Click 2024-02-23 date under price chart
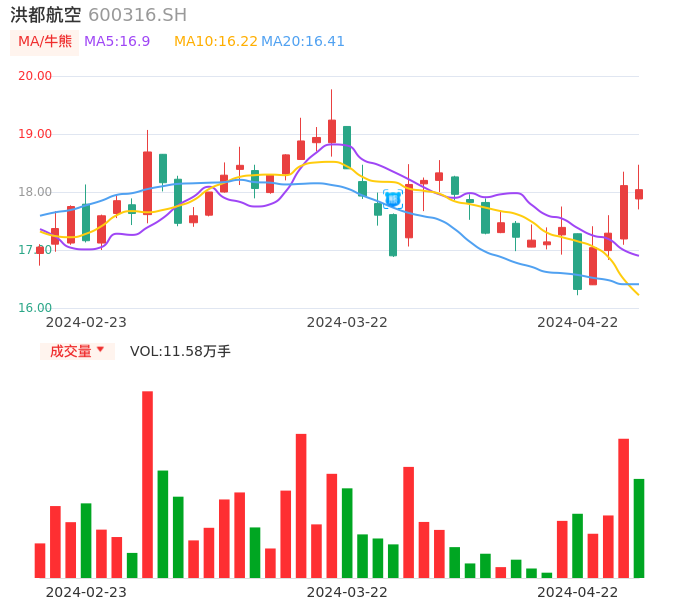 [x=86, y=322]
